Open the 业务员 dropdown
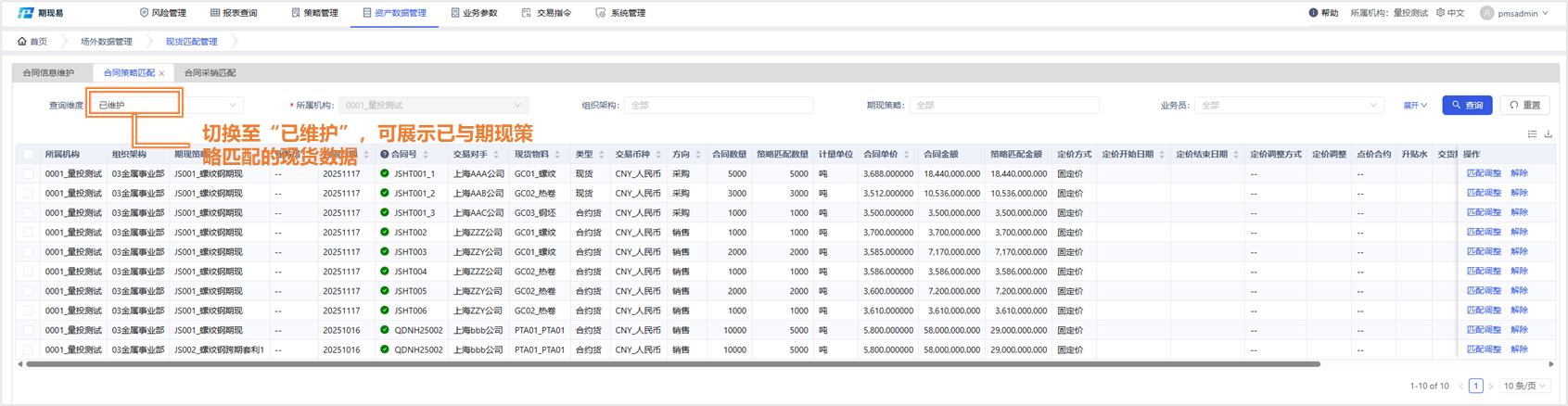1568x406 pixels. click(1287, 106)
